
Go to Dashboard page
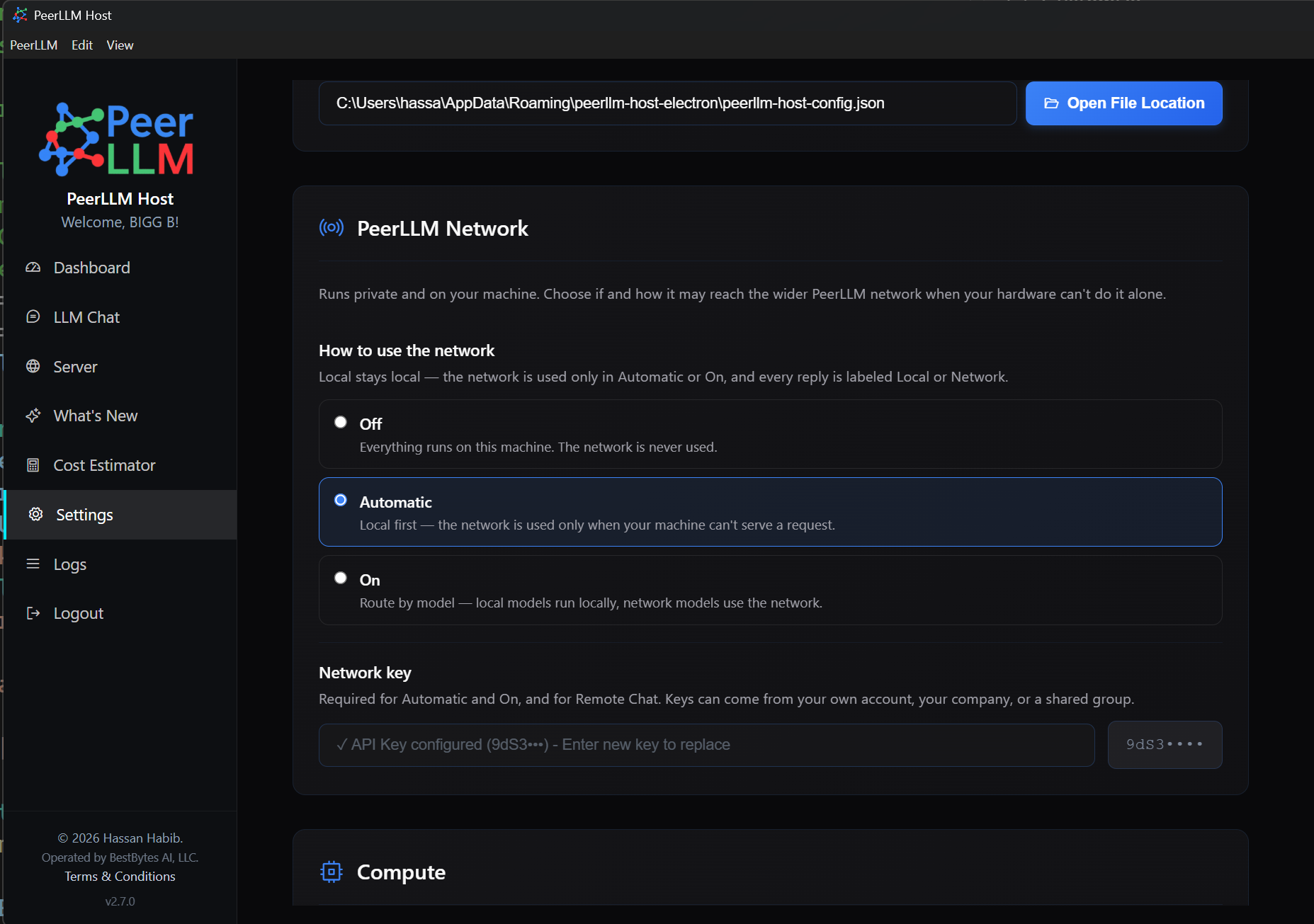[120, 268]
